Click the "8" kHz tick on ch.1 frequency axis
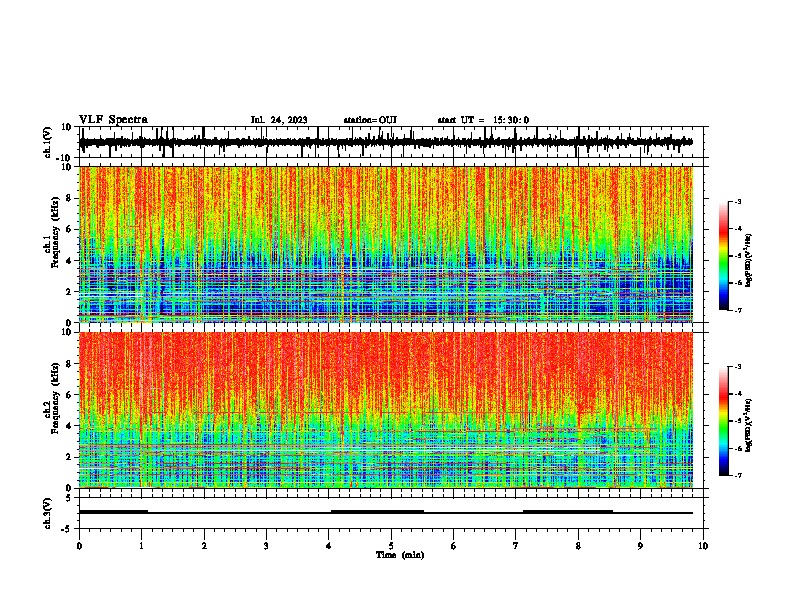The width and height of the screenshot is (792, 612). point(69,198)
